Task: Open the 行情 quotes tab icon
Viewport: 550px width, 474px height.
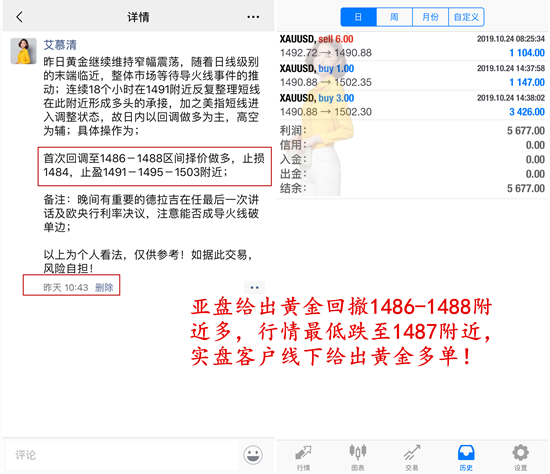Action: 303,458
